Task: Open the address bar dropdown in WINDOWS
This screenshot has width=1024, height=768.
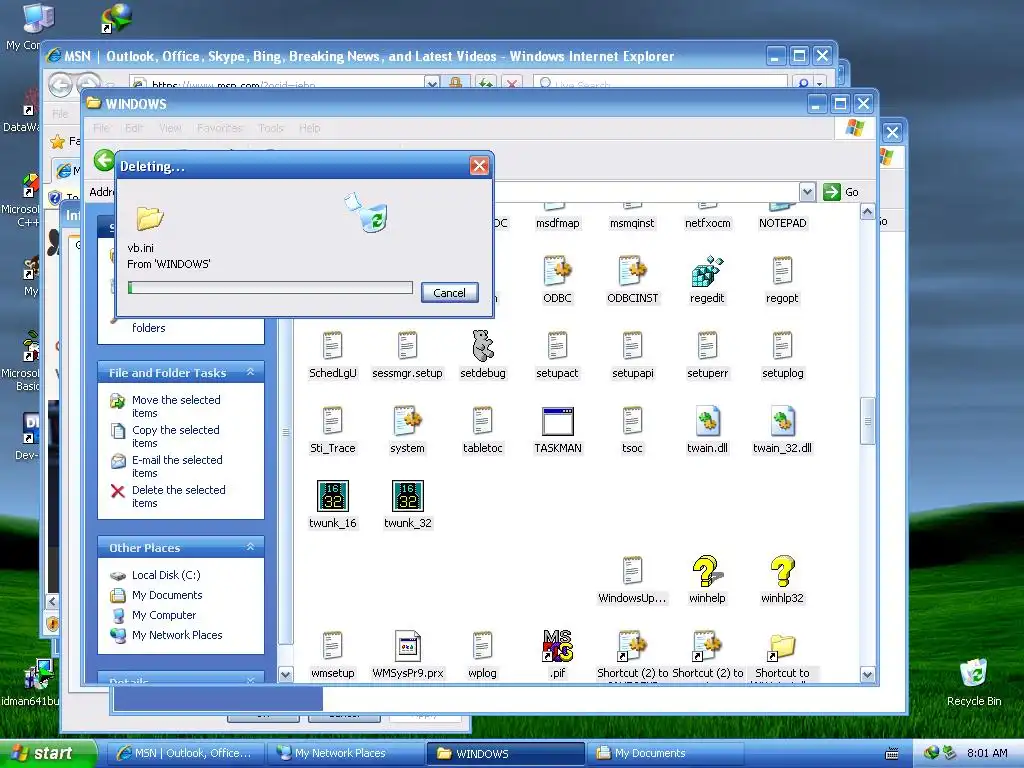Action: (x=807, y=192)
